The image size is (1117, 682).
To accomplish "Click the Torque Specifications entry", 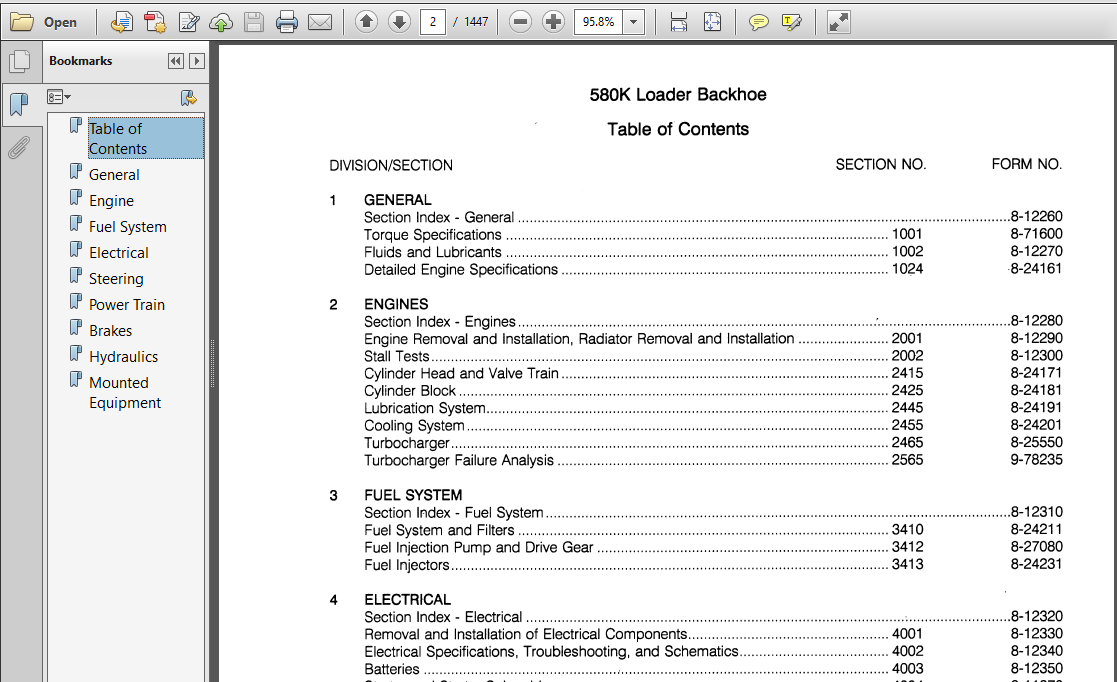I will (432, 234).
